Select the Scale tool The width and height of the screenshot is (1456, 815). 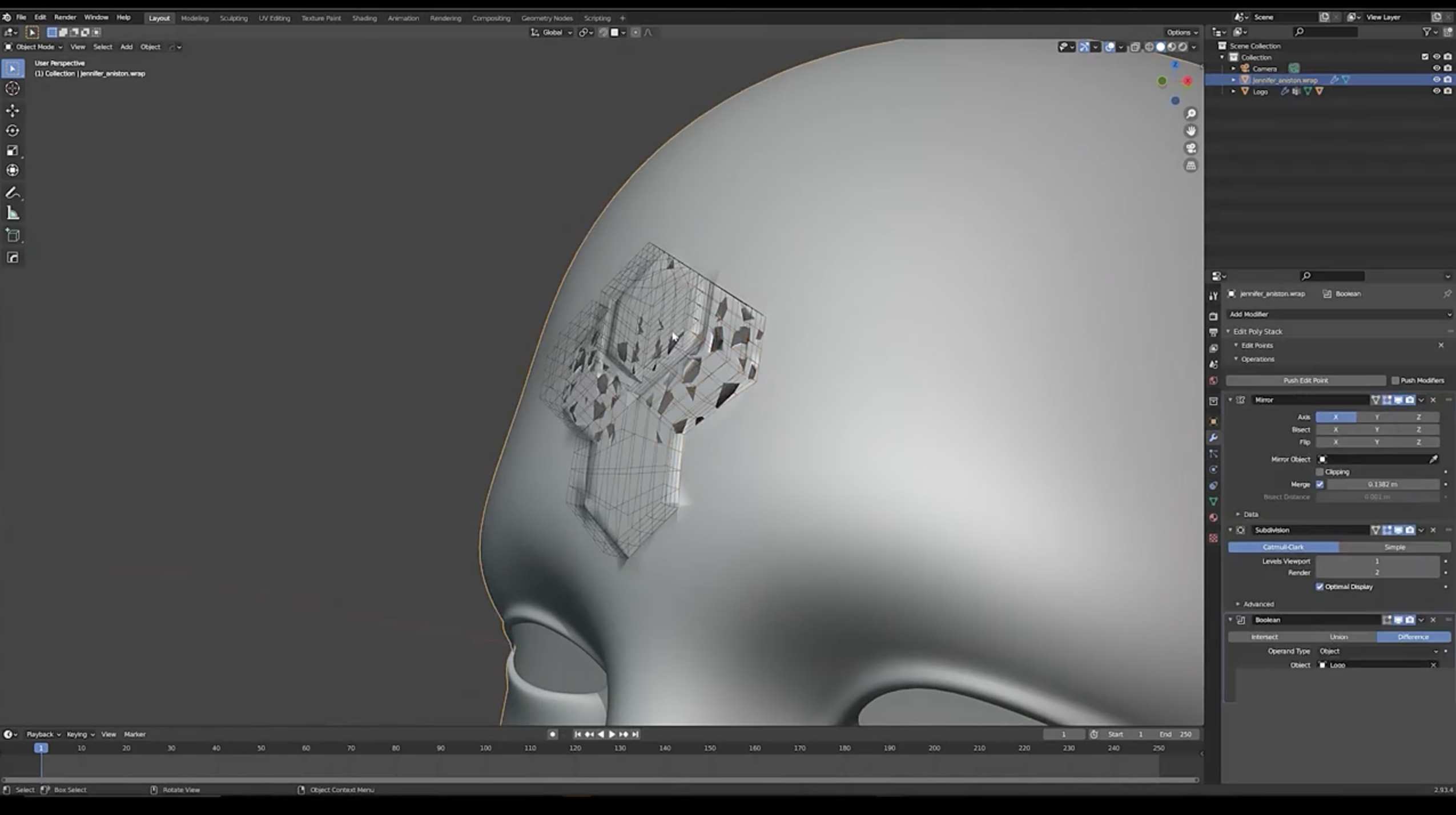[13, 151]
